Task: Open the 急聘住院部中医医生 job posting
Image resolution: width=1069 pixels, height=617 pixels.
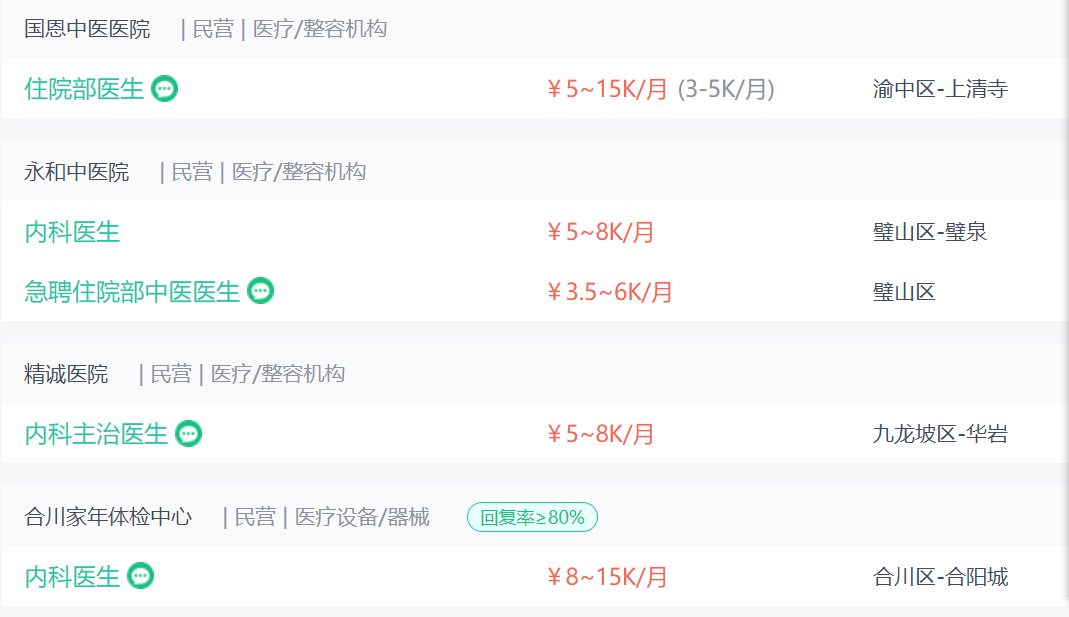Action: (132, 292)
